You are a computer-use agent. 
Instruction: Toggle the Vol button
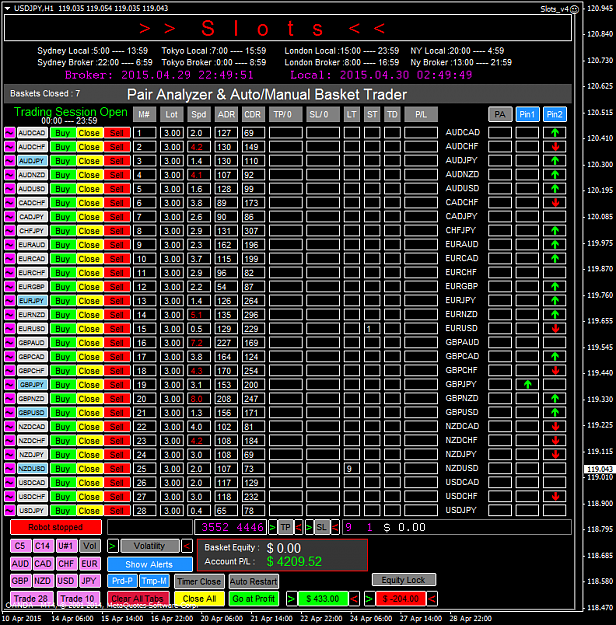[x=90, y=546]
